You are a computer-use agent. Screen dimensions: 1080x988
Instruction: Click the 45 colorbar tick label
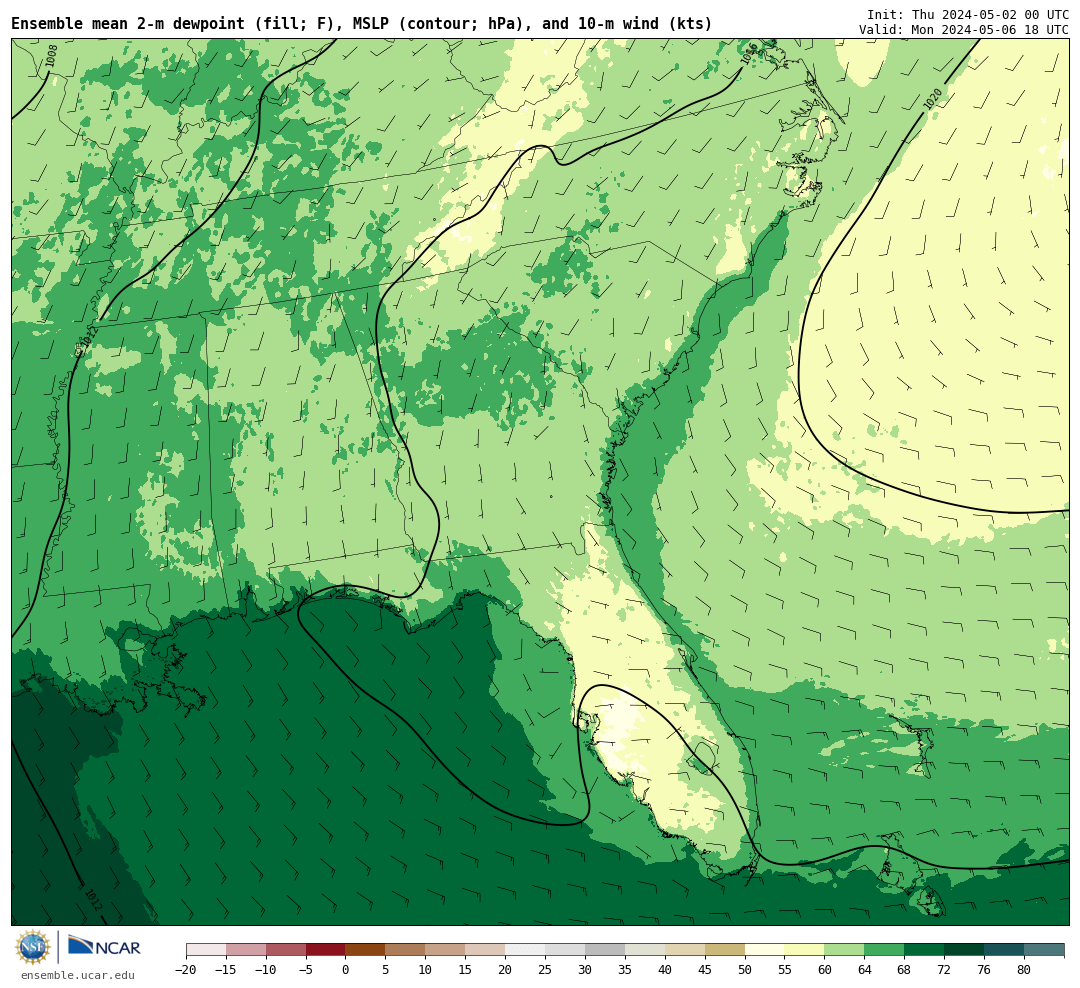coord(705,970)
